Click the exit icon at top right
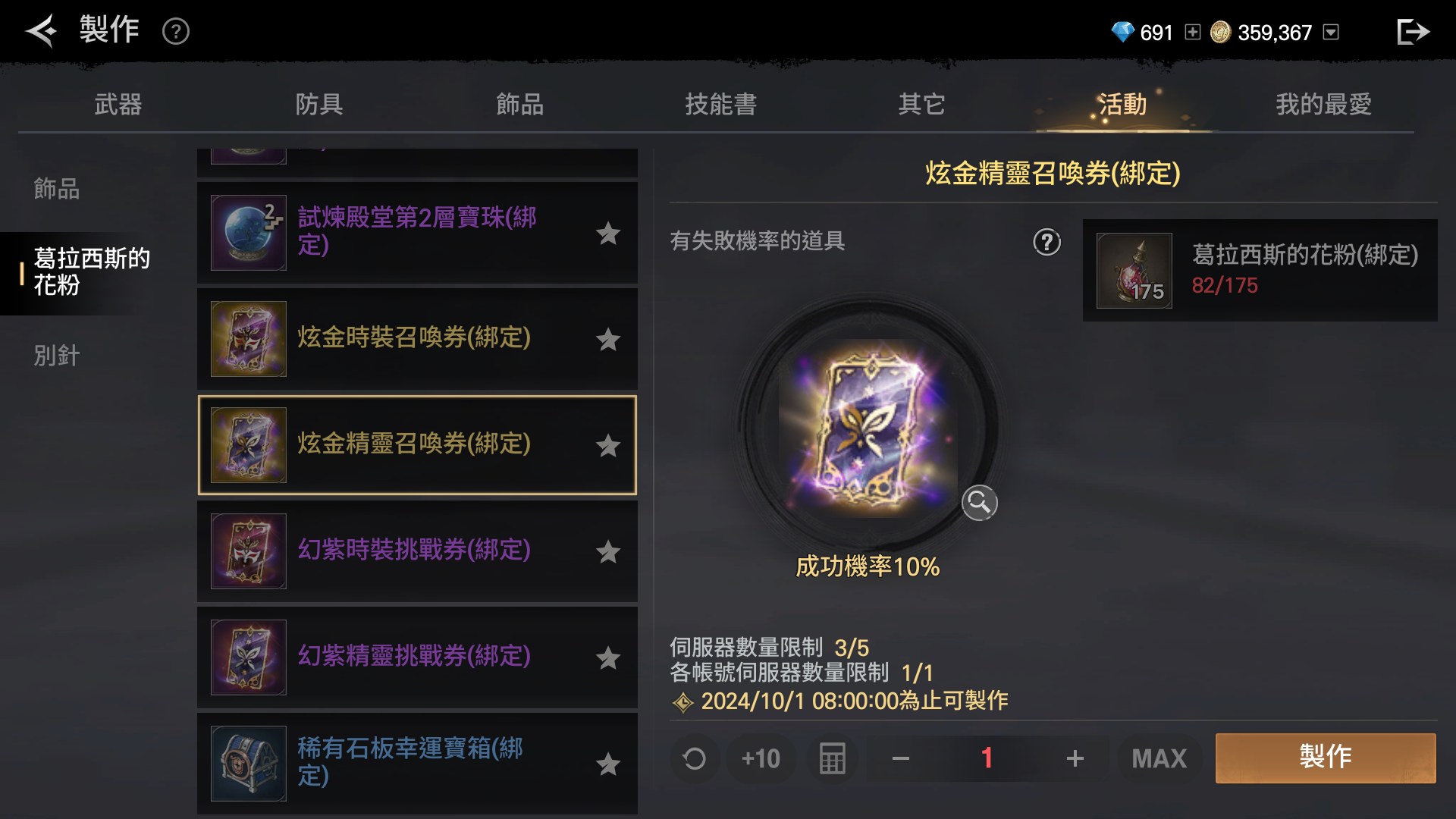1456x819 pixels. tap(1413, 32)
